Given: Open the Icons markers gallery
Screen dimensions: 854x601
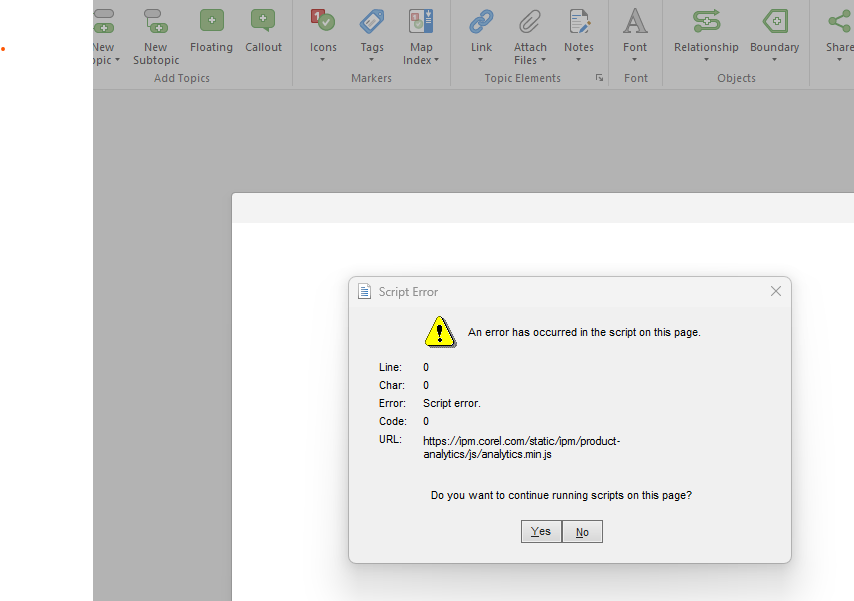Looking at the screenshot, I should click(x=323, y=21).
